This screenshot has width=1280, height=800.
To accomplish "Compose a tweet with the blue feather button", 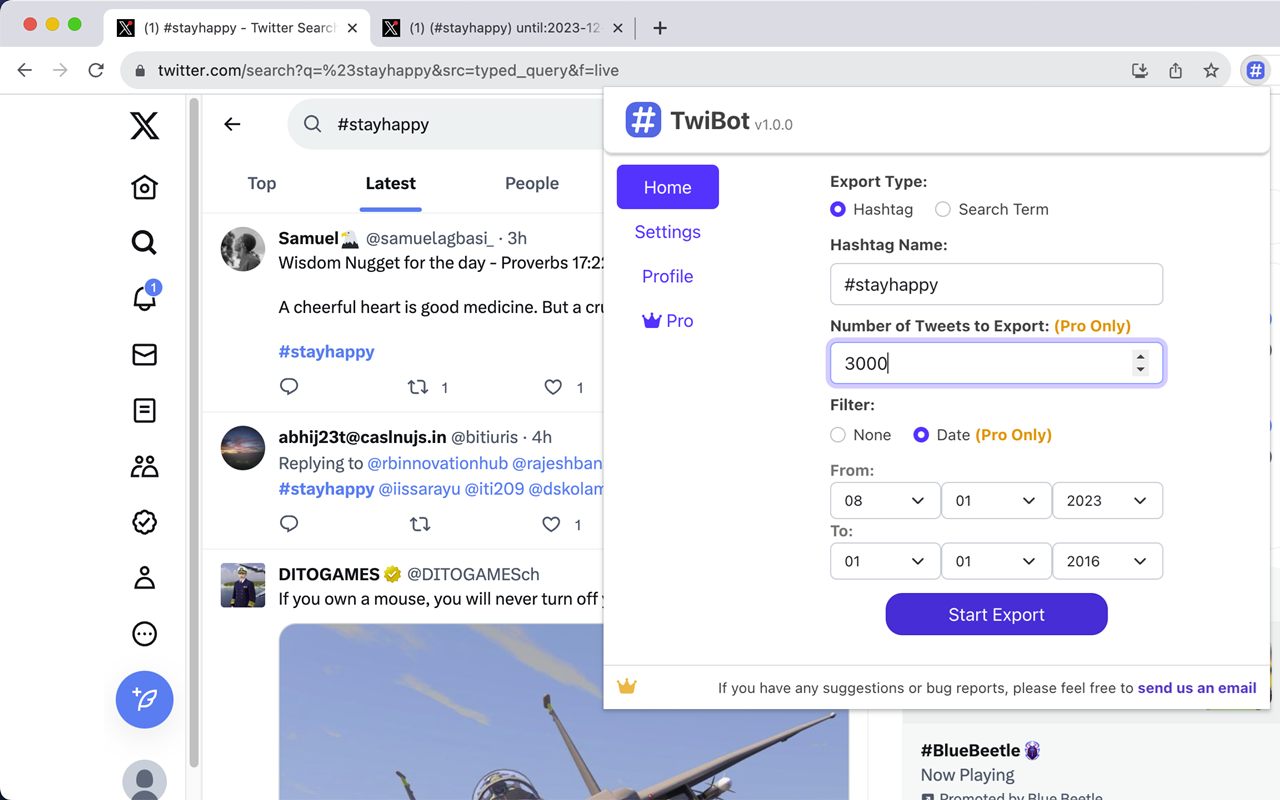I will (x=144, y=700).
